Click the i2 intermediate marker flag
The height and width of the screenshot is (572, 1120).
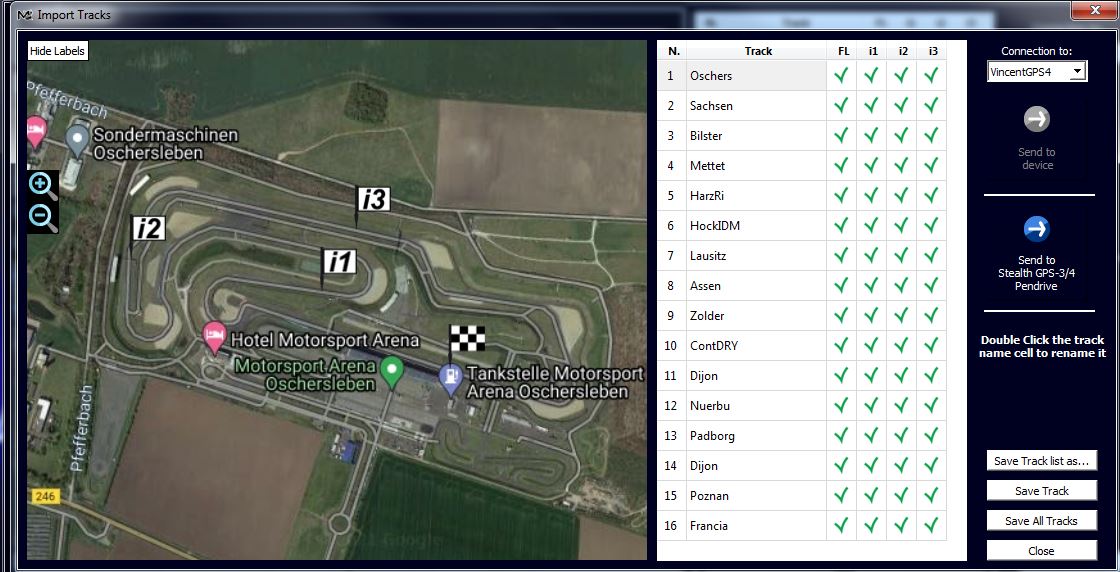pos(148,228)
